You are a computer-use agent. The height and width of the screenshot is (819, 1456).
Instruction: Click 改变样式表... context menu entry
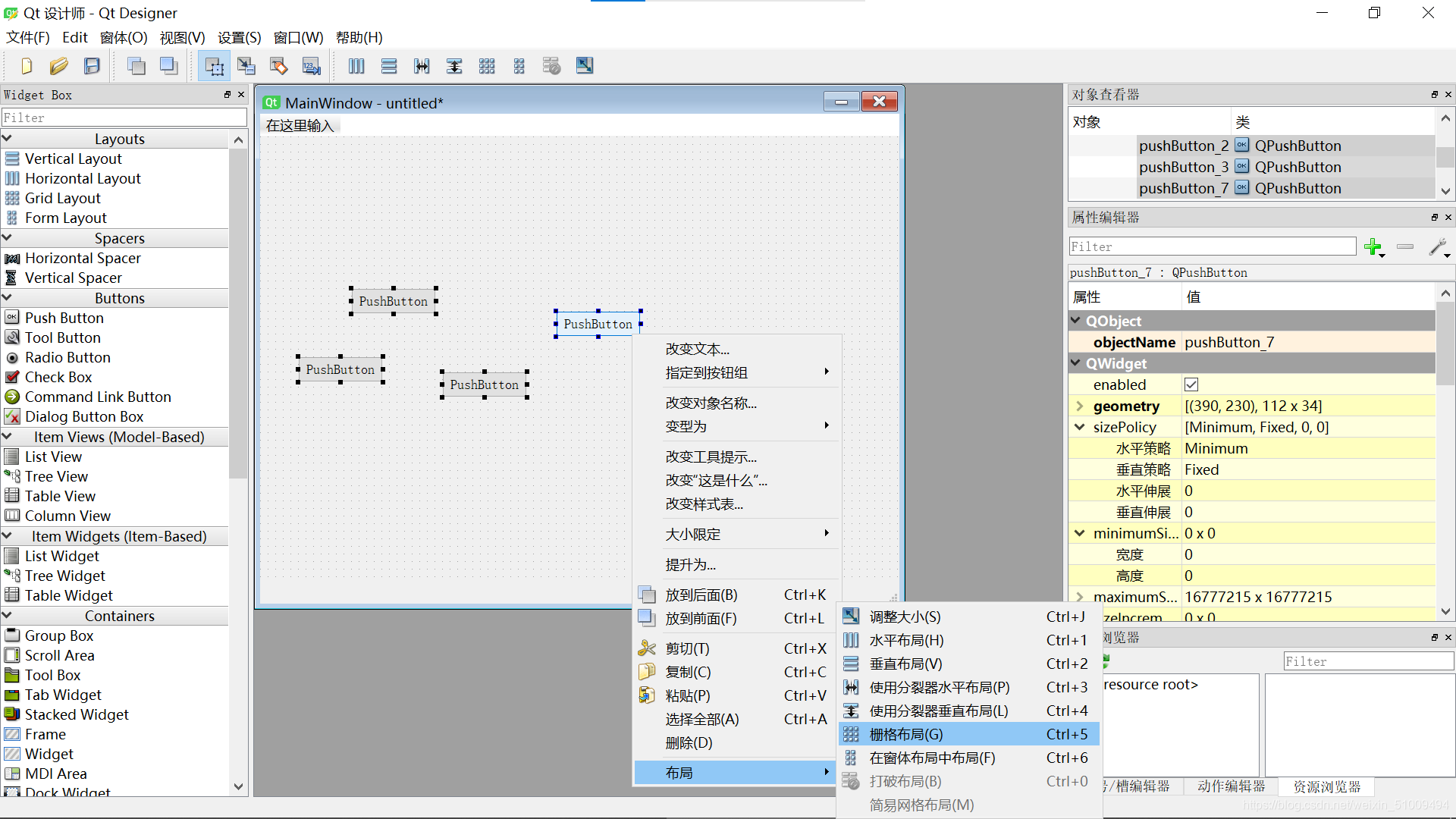click(x=704, y=504)
